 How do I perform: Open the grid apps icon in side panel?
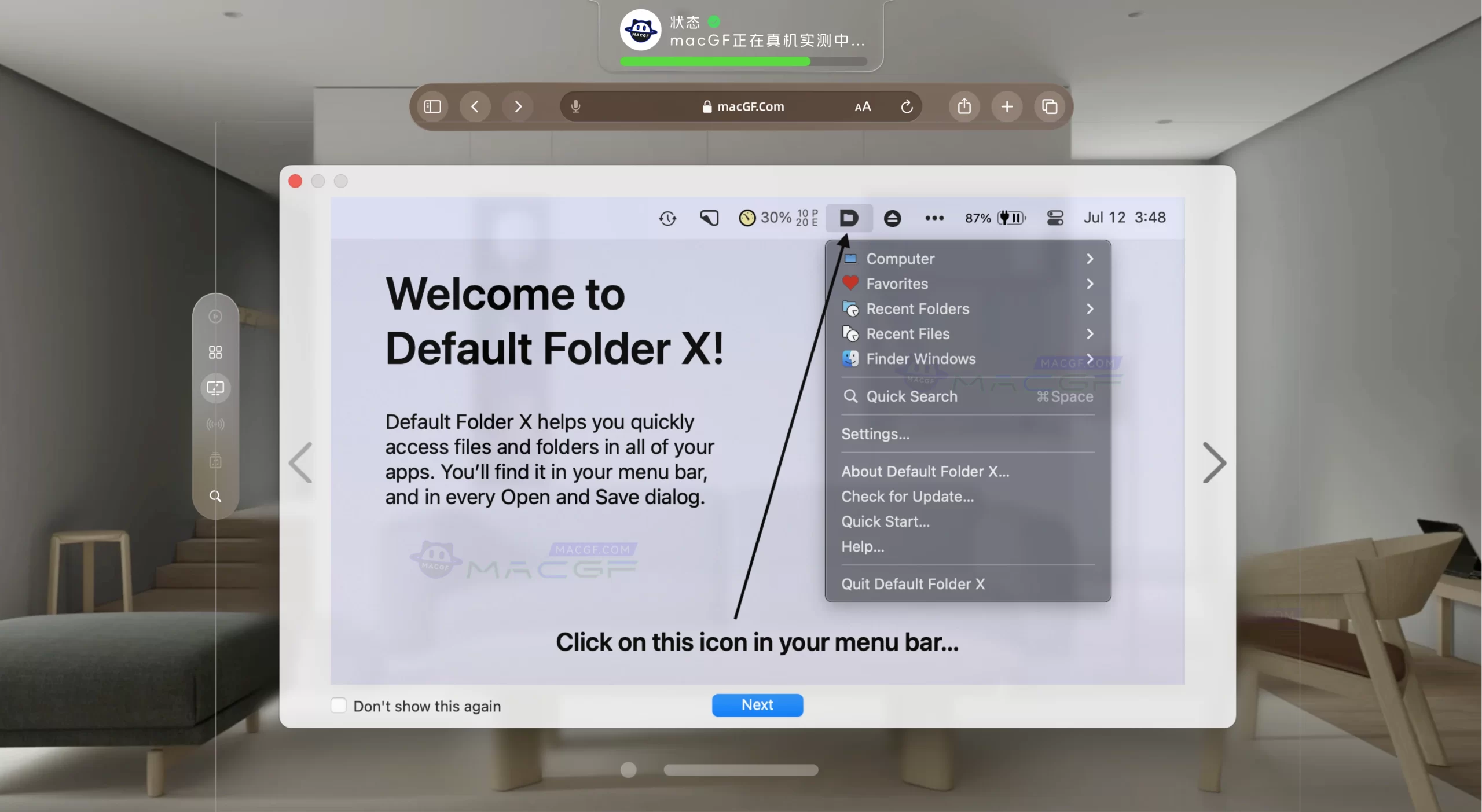(x=215, y=352)
